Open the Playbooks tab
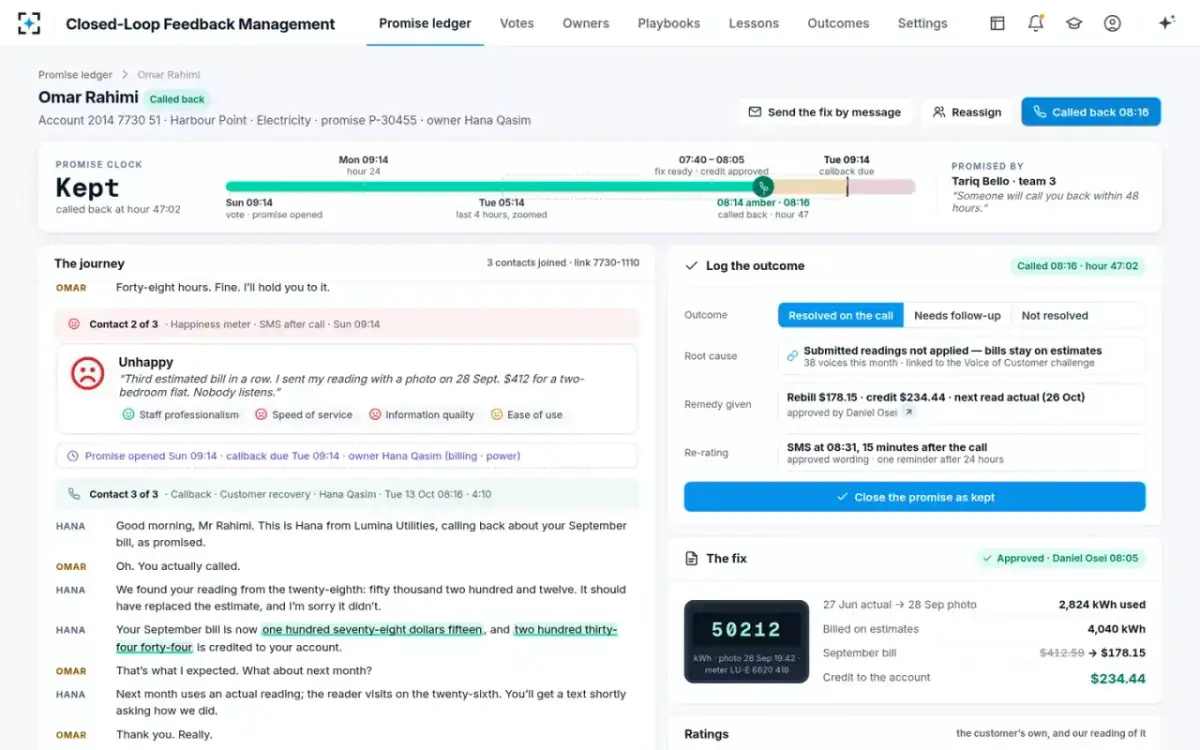1200x750 pixels. coord(669,23)
